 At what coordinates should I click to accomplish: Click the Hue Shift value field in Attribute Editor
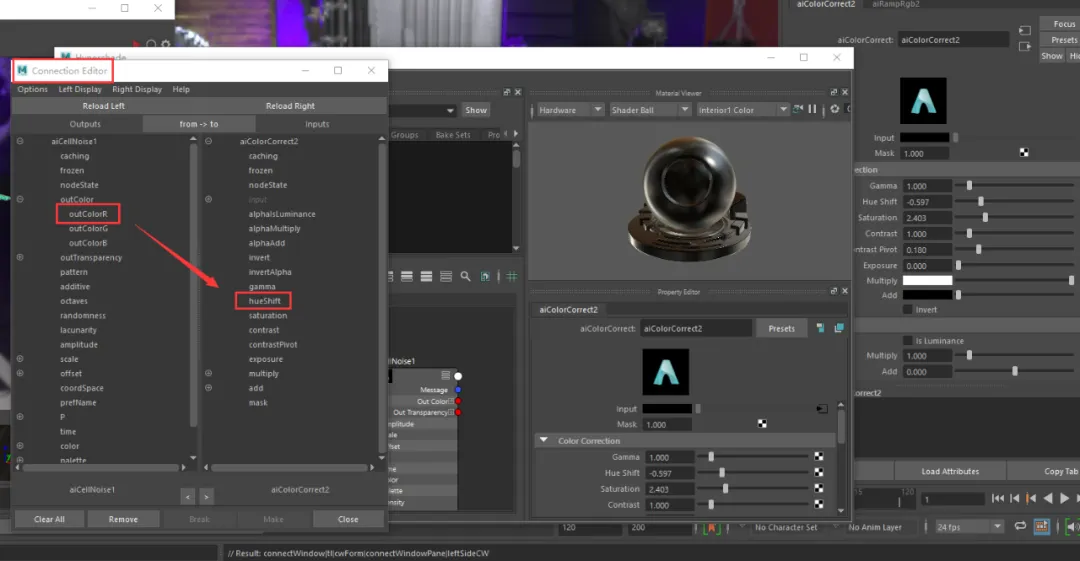pyautogui.click(x=927, y=202)
